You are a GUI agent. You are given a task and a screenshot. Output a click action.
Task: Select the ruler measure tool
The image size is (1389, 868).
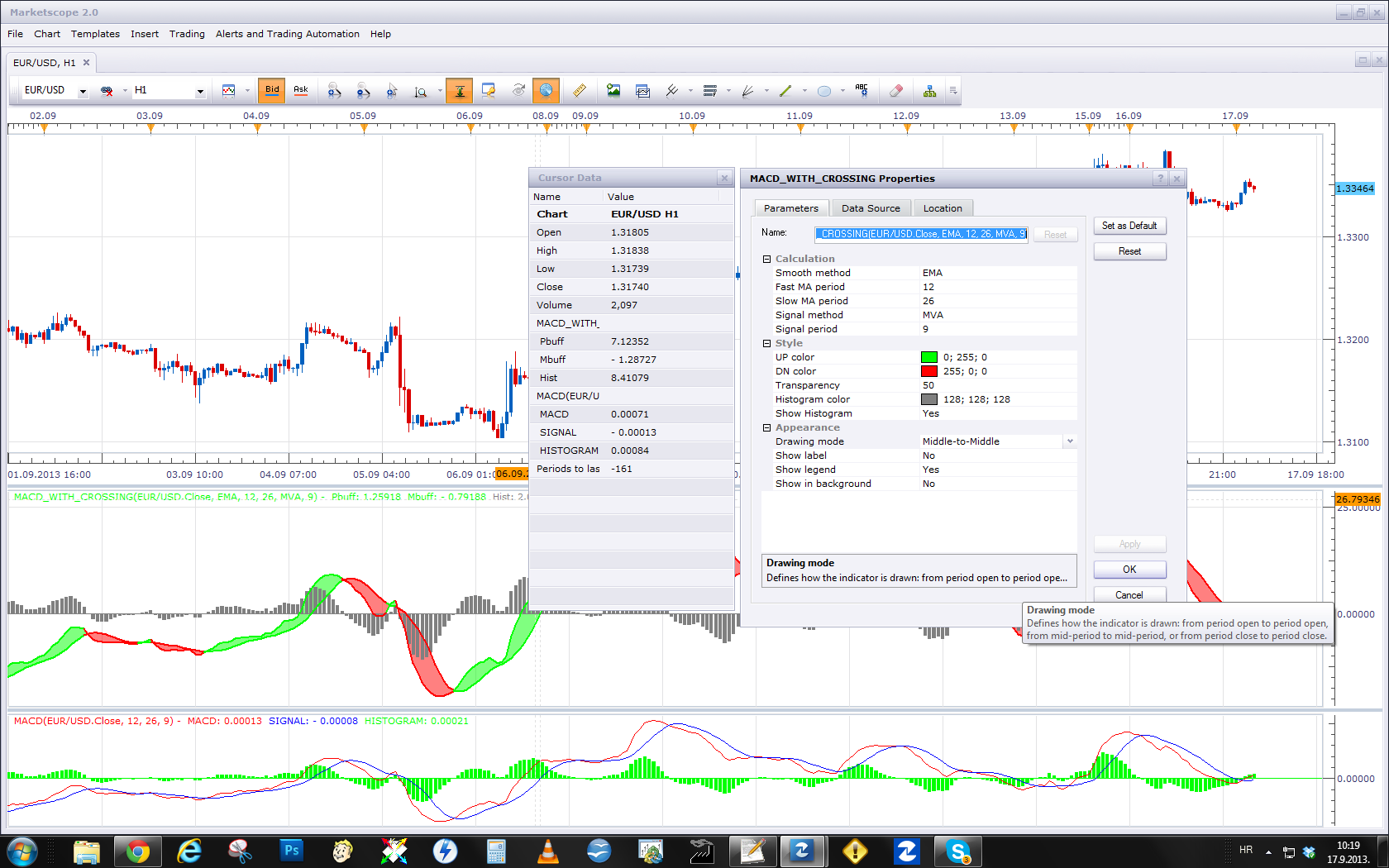(x=580, y=90)
